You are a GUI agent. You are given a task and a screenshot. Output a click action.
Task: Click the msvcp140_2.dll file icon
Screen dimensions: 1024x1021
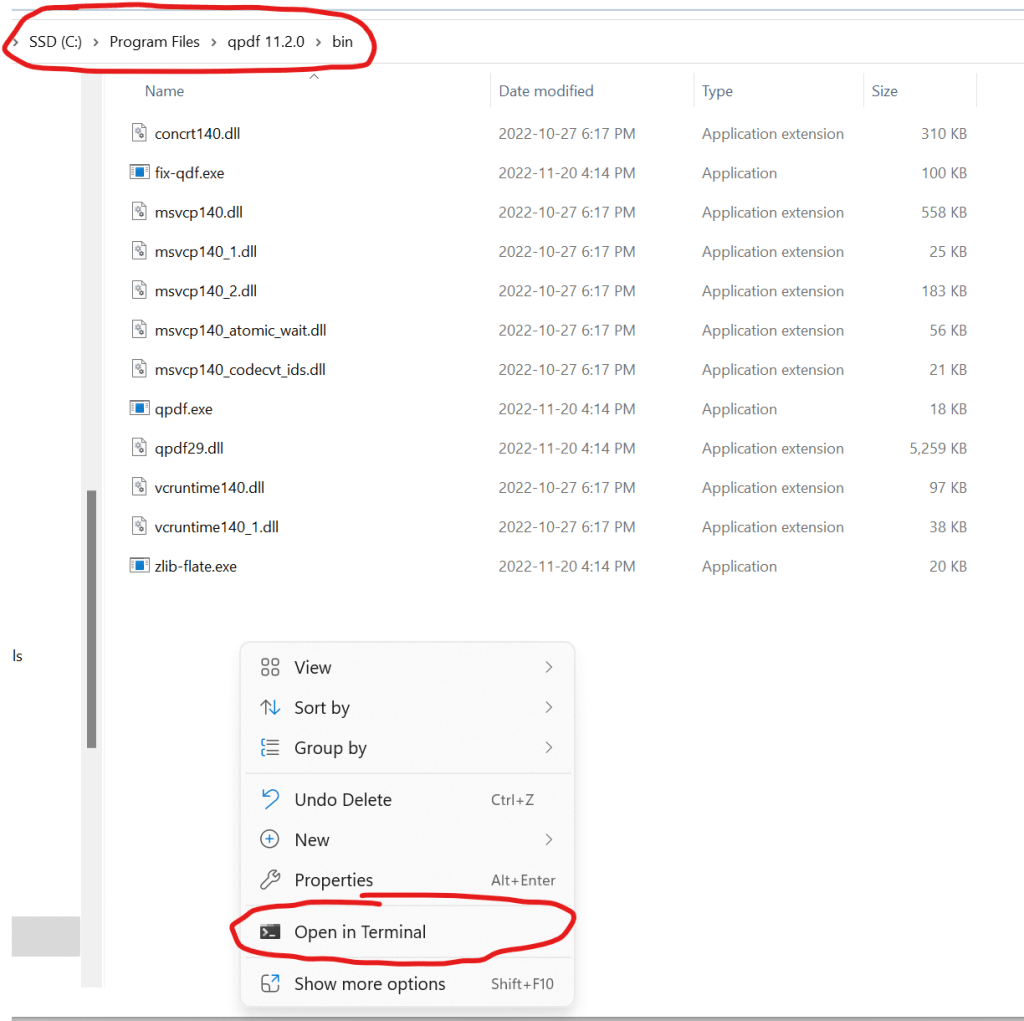pyautogui.click(x=139, y=289)
